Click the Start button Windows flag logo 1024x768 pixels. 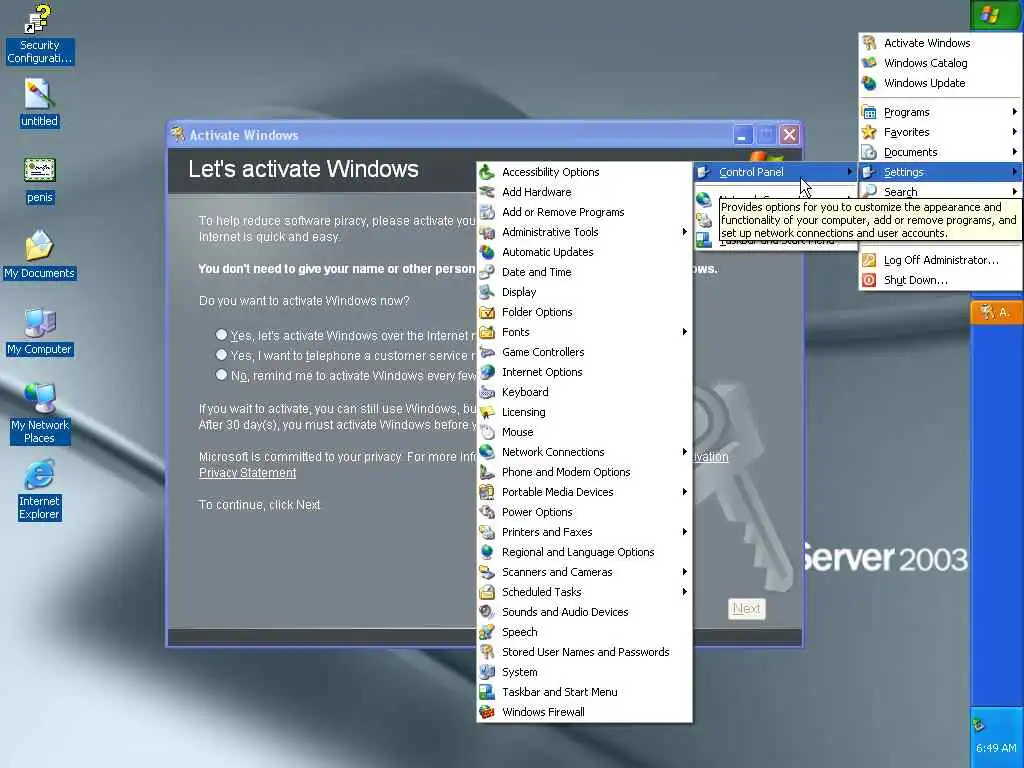pos(991,14)
